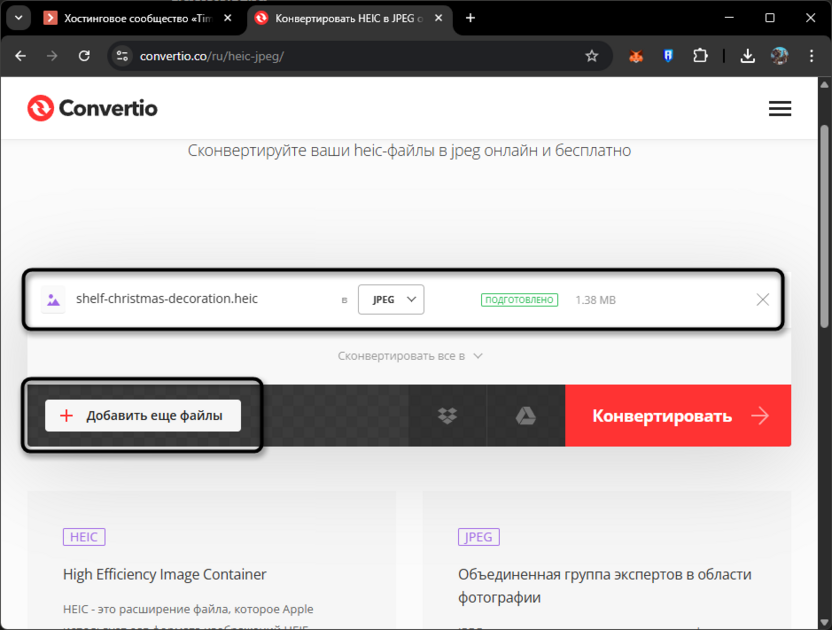Open file upload from Dropbox
This screenshot has height=630, width=832.
pyautogui.click(x=447, y=415)
